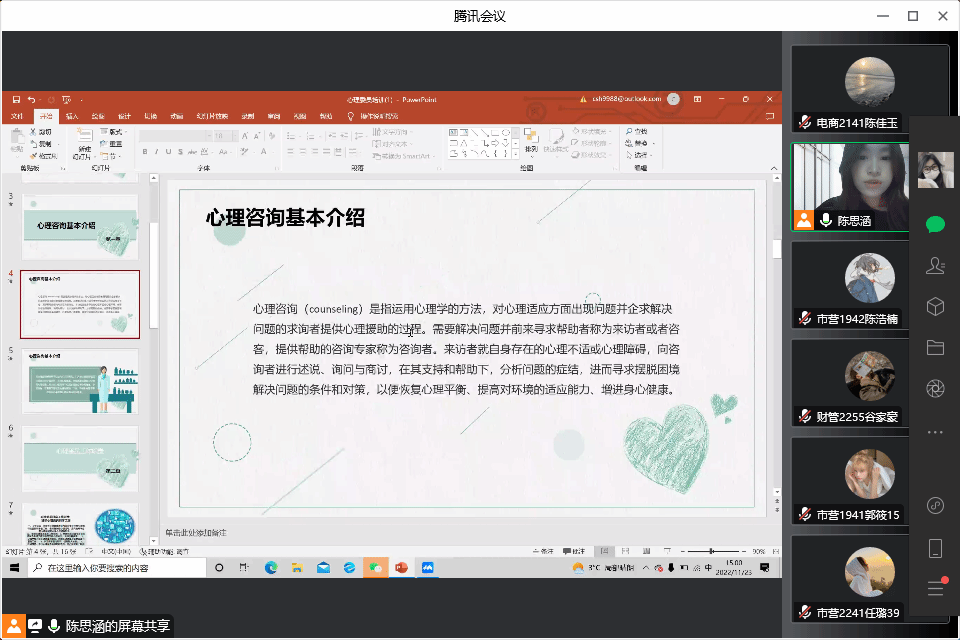Click the PowerPoint icon in Windows taskbar
The width and height of the screenshot is (960, 640).
tap(401, 567)
